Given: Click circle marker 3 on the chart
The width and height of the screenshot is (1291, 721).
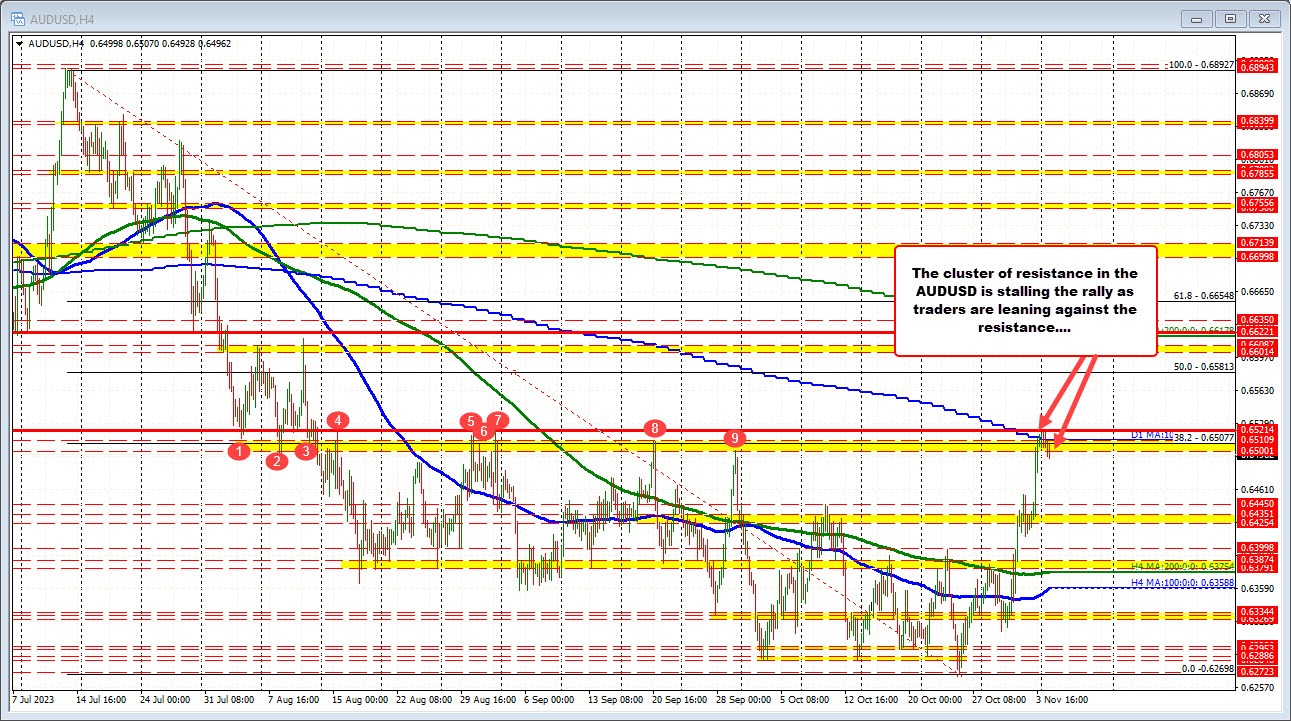Looking at the screenshot, I should pyautogui.click(x=304, y=452).
